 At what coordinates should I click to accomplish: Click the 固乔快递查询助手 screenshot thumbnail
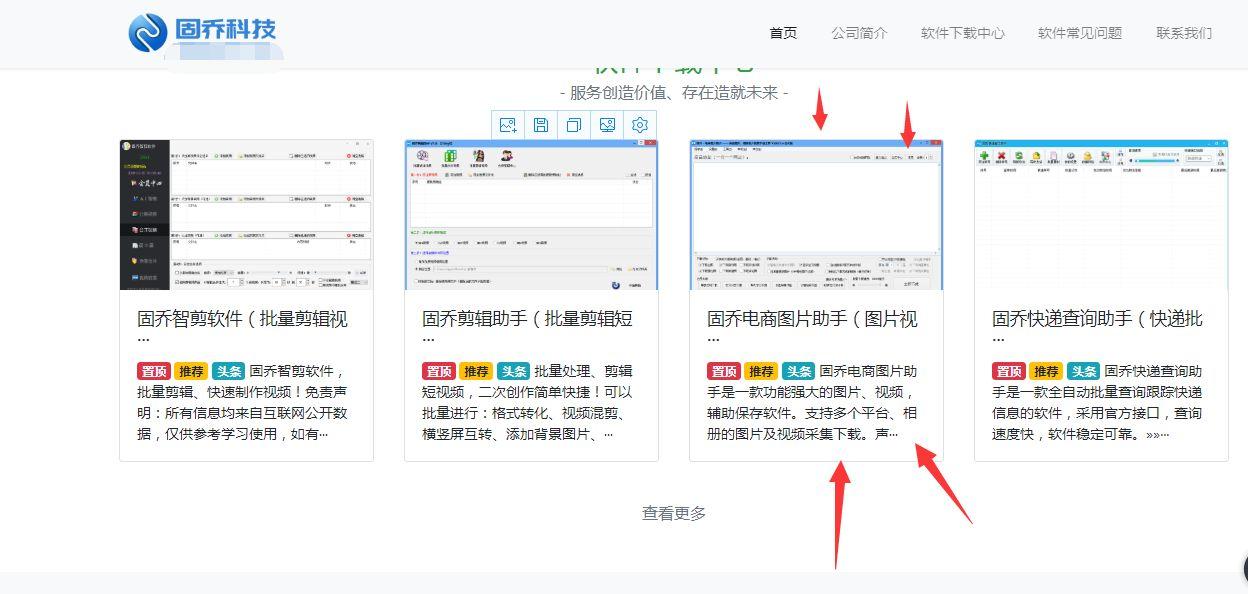1101,215
